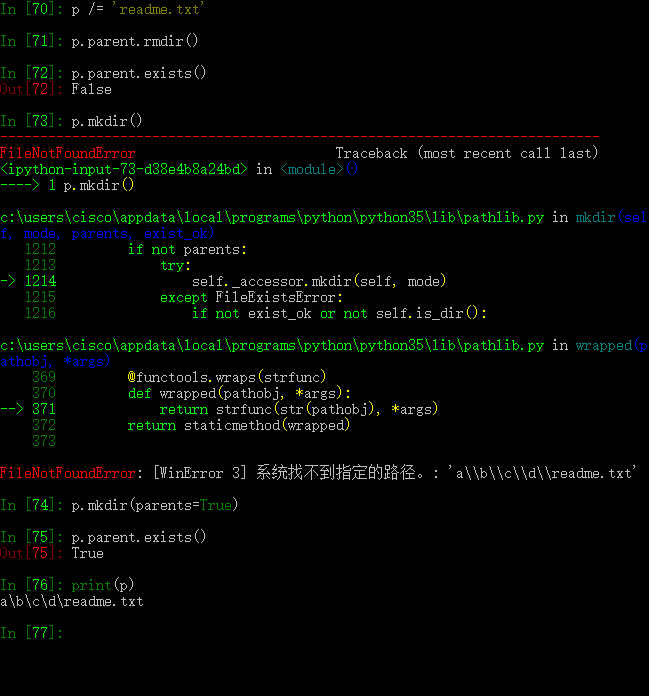Screen dimensions: 649x696
Task: Click the In [70] prompt label
Action: coord(31,9)
